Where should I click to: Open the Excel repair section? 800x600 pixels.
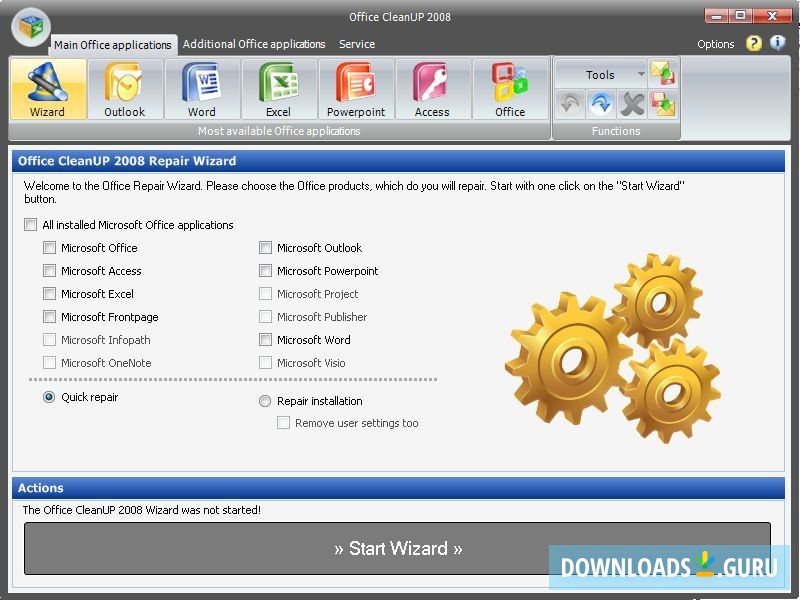coord(279,89)
